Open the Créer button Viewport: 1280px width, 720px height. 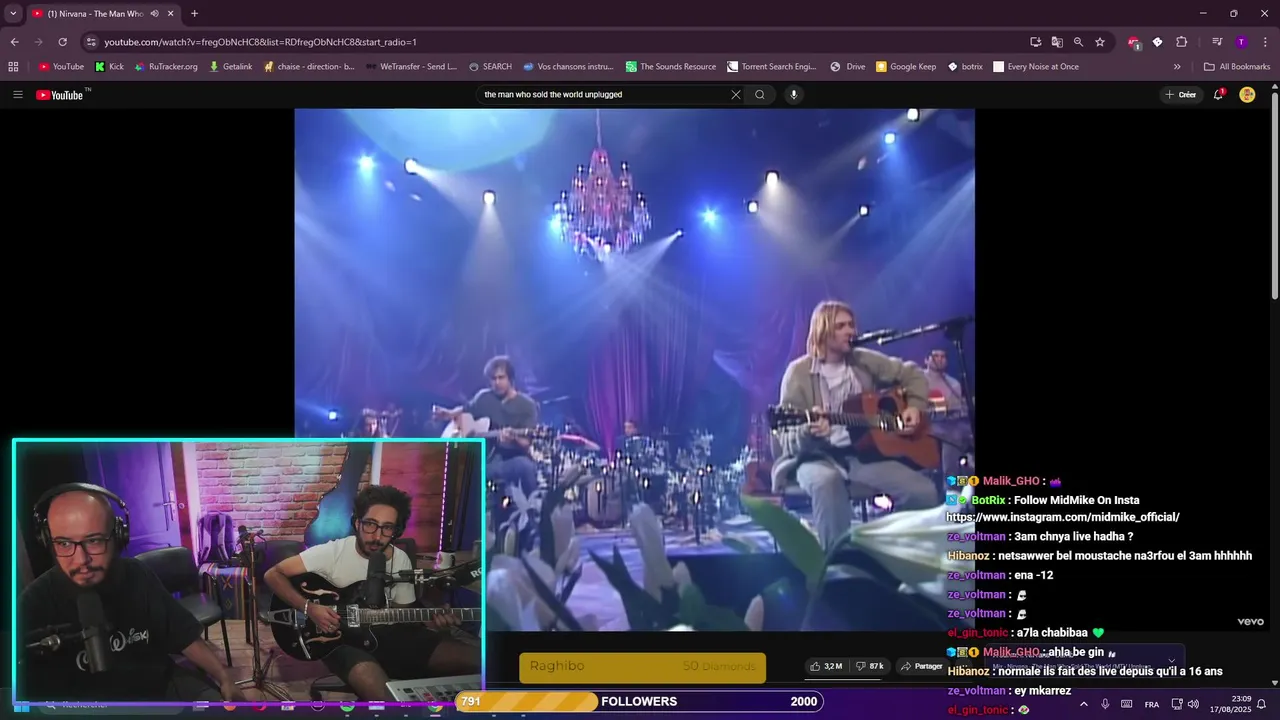(1181, 95)
